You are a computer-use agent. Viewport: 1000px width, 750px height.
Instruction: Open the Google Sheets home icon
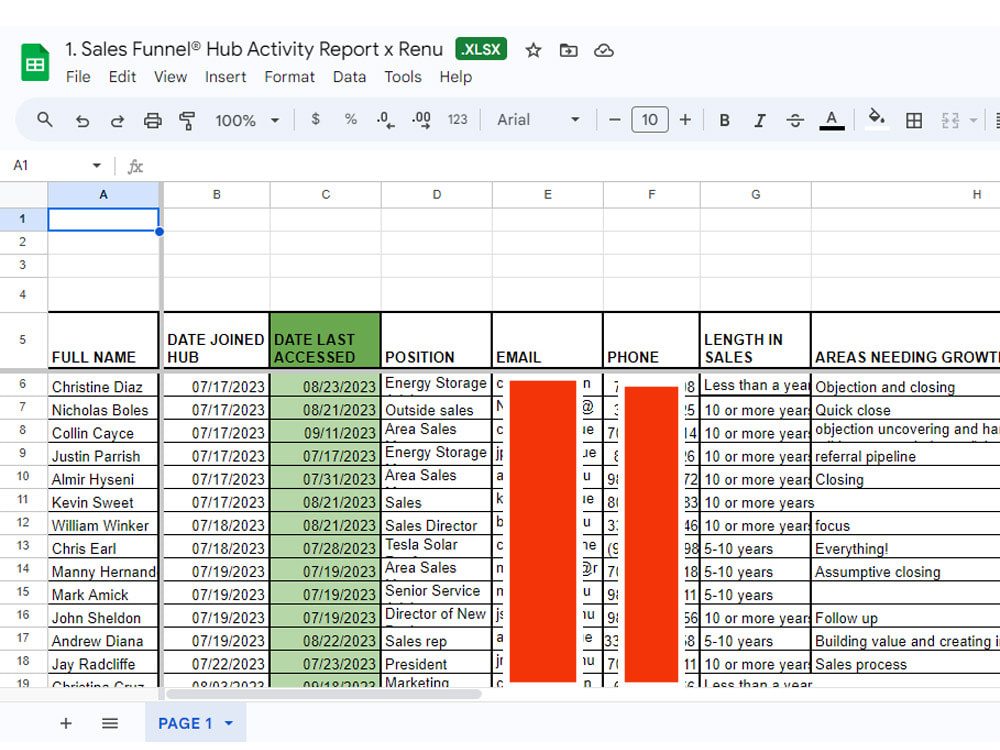35,62
